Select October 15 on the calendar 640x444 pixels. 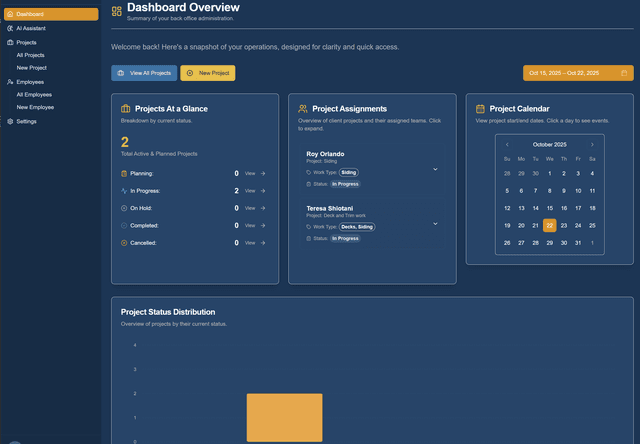point(550,208)
